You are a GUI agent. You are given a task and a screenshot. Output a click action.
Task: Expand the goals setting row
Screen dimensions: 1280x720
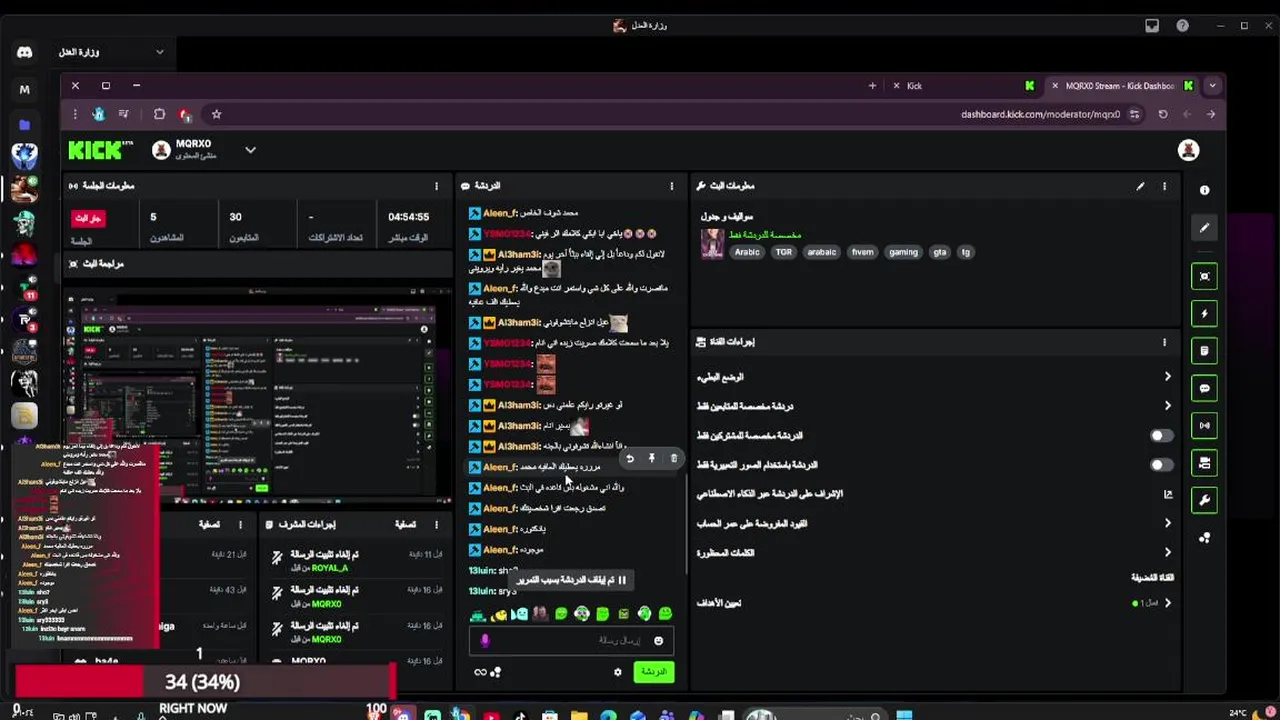point(935,603)
